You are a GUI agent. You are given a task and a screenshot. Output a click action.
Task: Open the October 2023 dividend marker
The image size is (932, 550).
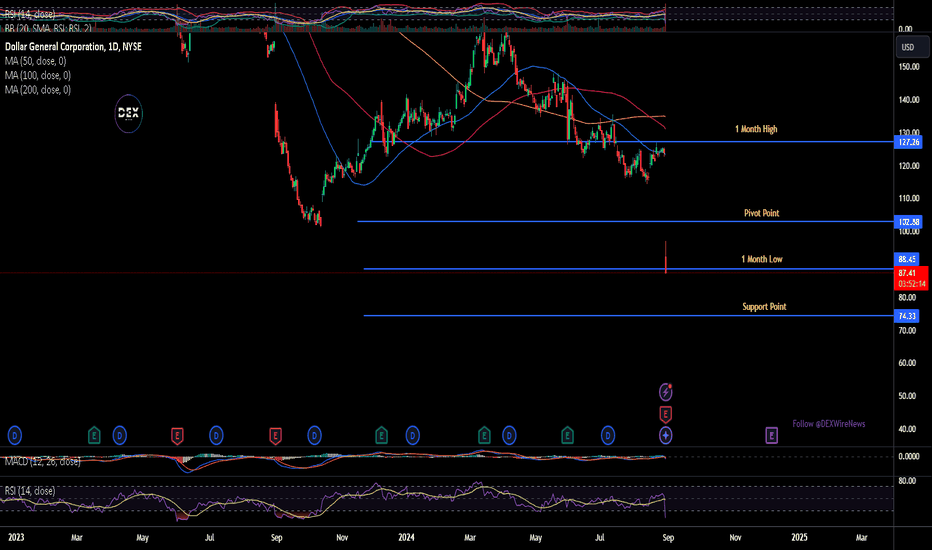(314, 436)
